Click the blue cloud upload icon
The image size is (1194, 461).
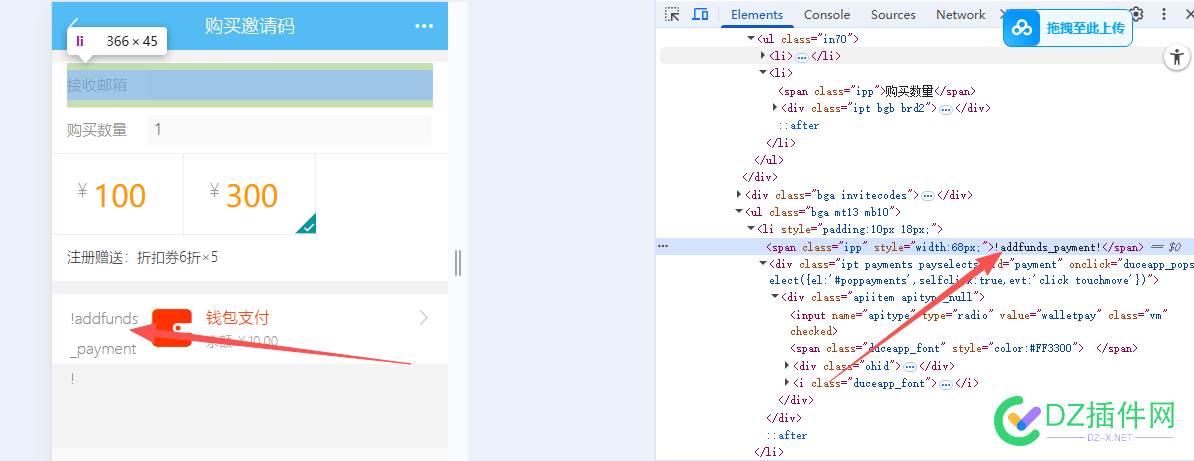click(1022, 28)
